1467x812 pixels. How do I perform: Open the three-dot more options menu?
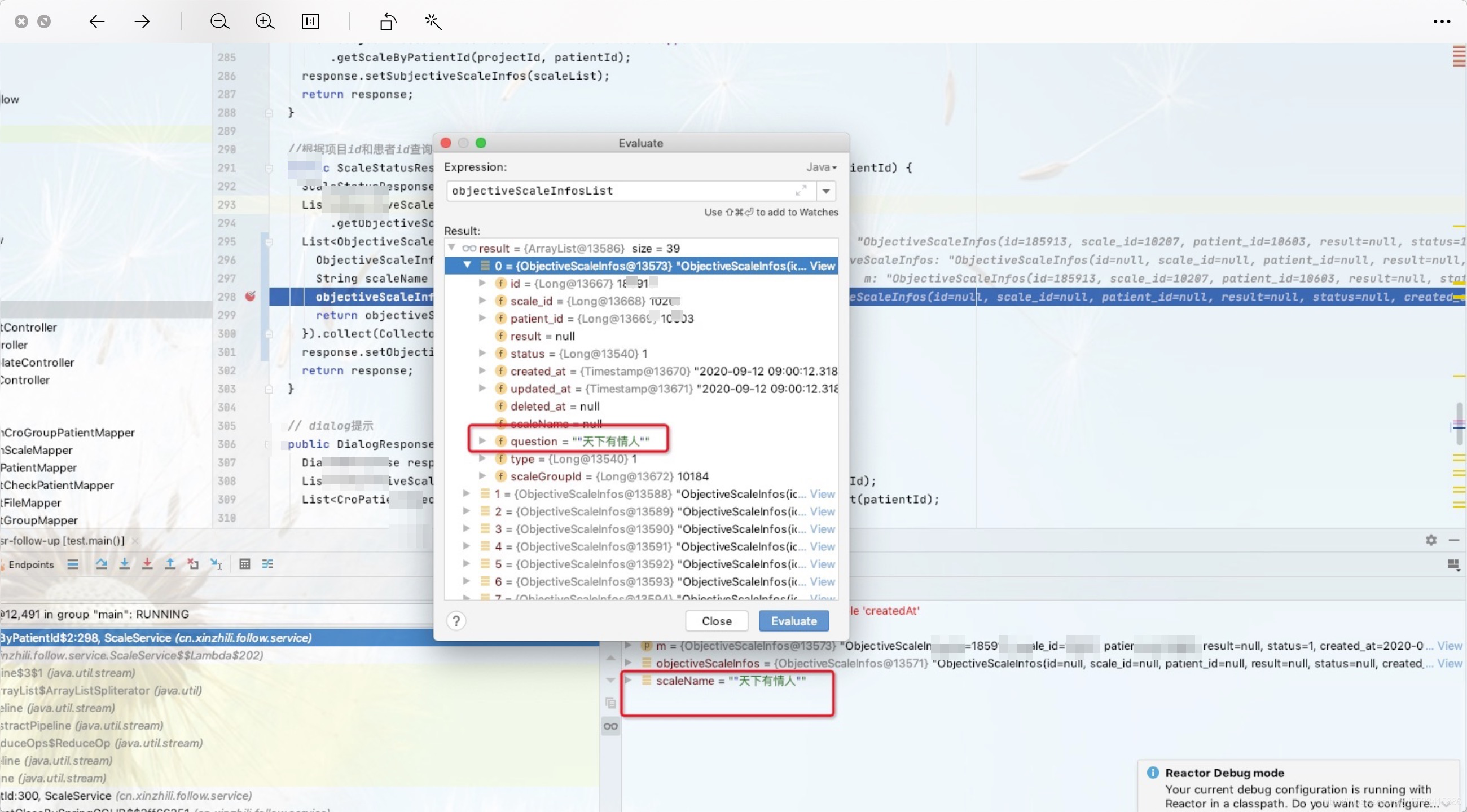1442,21
